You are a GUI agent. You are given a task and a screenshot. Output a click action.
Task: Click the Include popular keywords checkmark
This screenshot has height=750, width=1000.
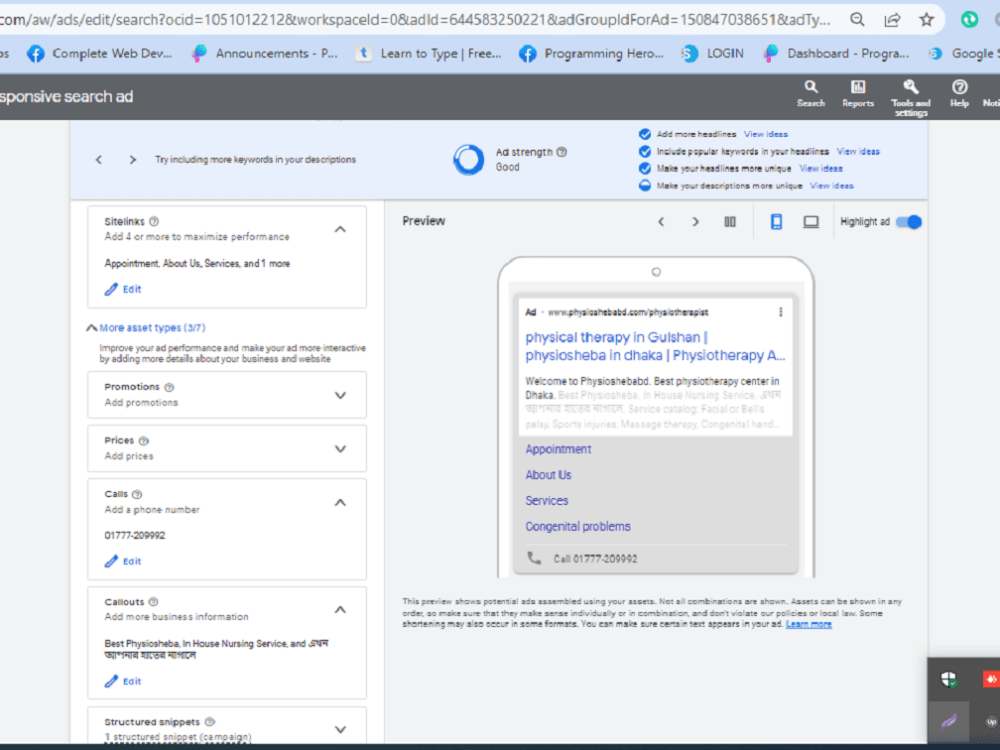point(645,151)
